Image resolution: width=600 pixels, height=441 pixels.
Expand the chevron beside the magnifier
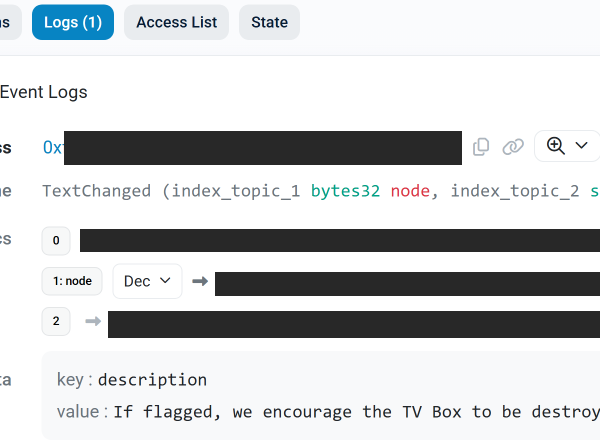point(582,146)
